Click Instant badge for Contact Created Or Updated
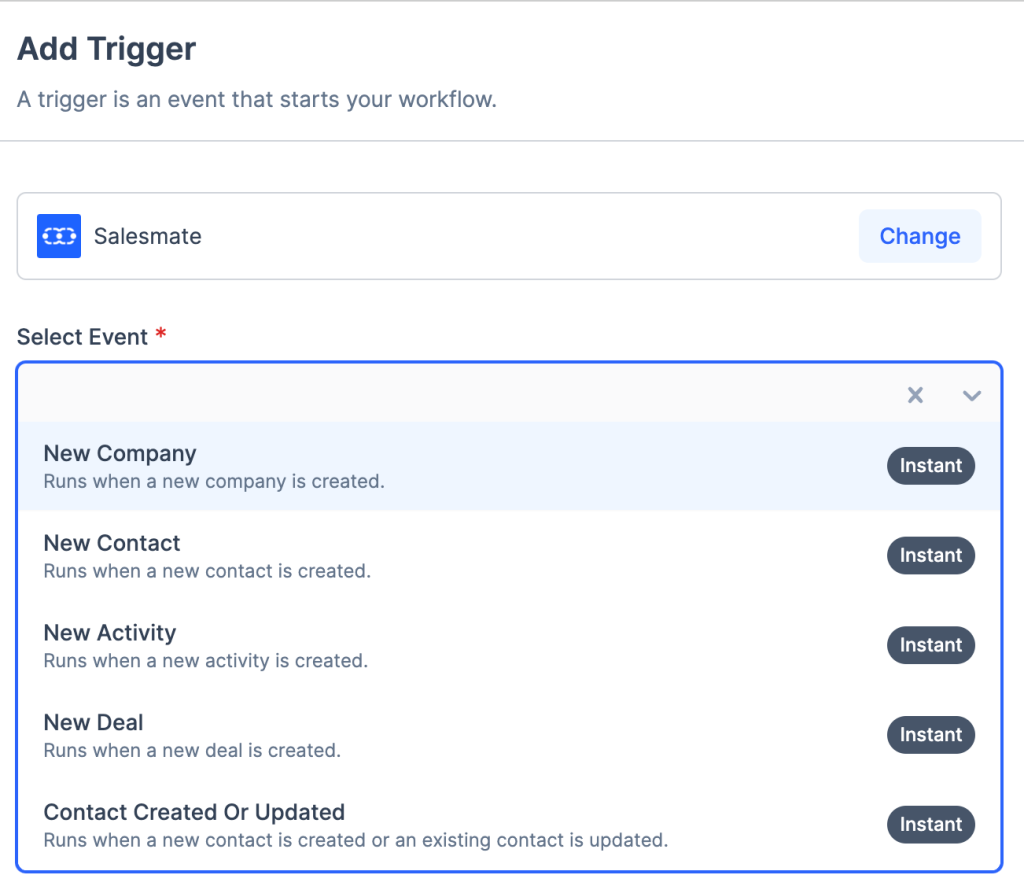 point(930,825)
